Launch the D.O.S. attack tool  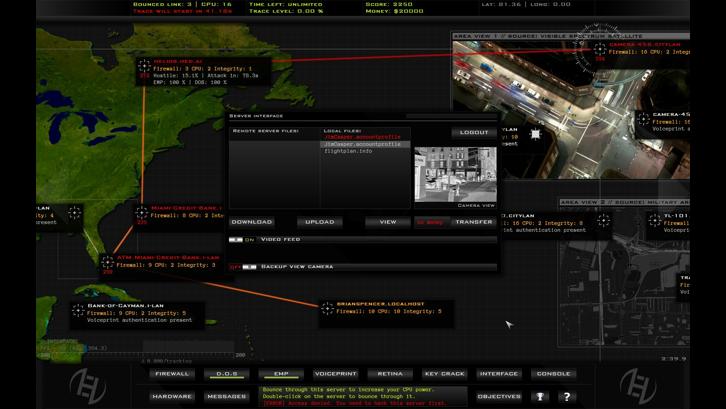click(226, 374)
